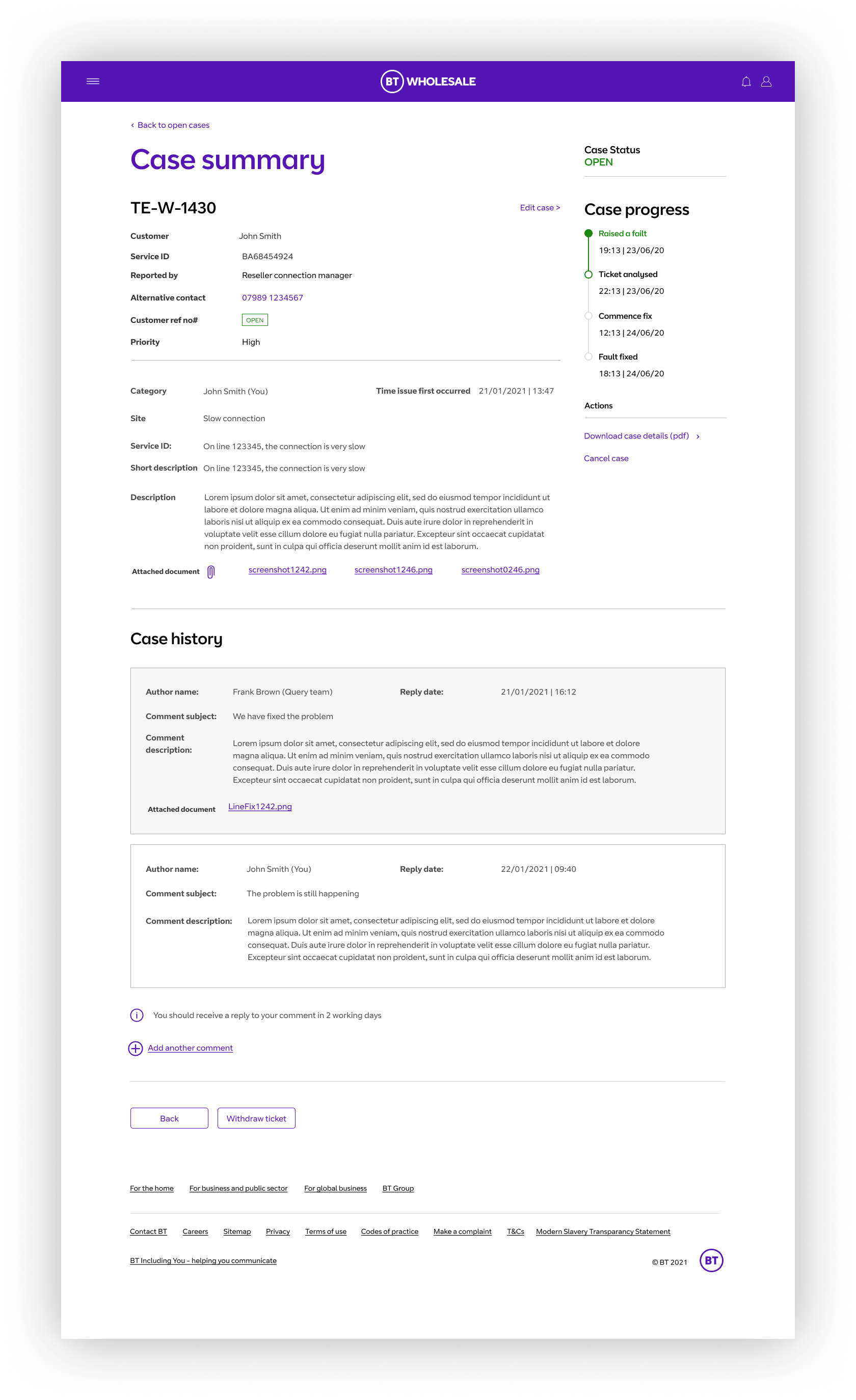Image resolution: width=856 pixels, height=1400 pixels.
Task: Open For the home footer link
Action: 152,1188
